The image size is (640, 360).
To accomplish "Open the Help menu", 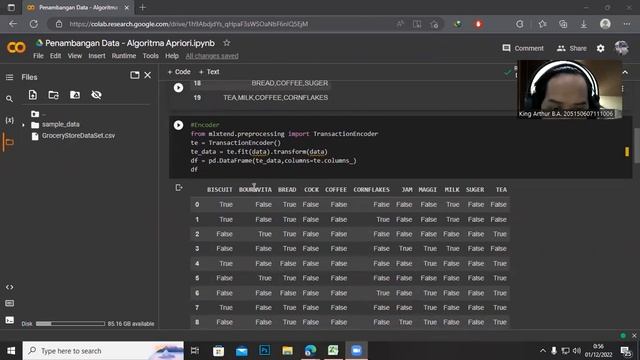I will click(x=172, y=56).
